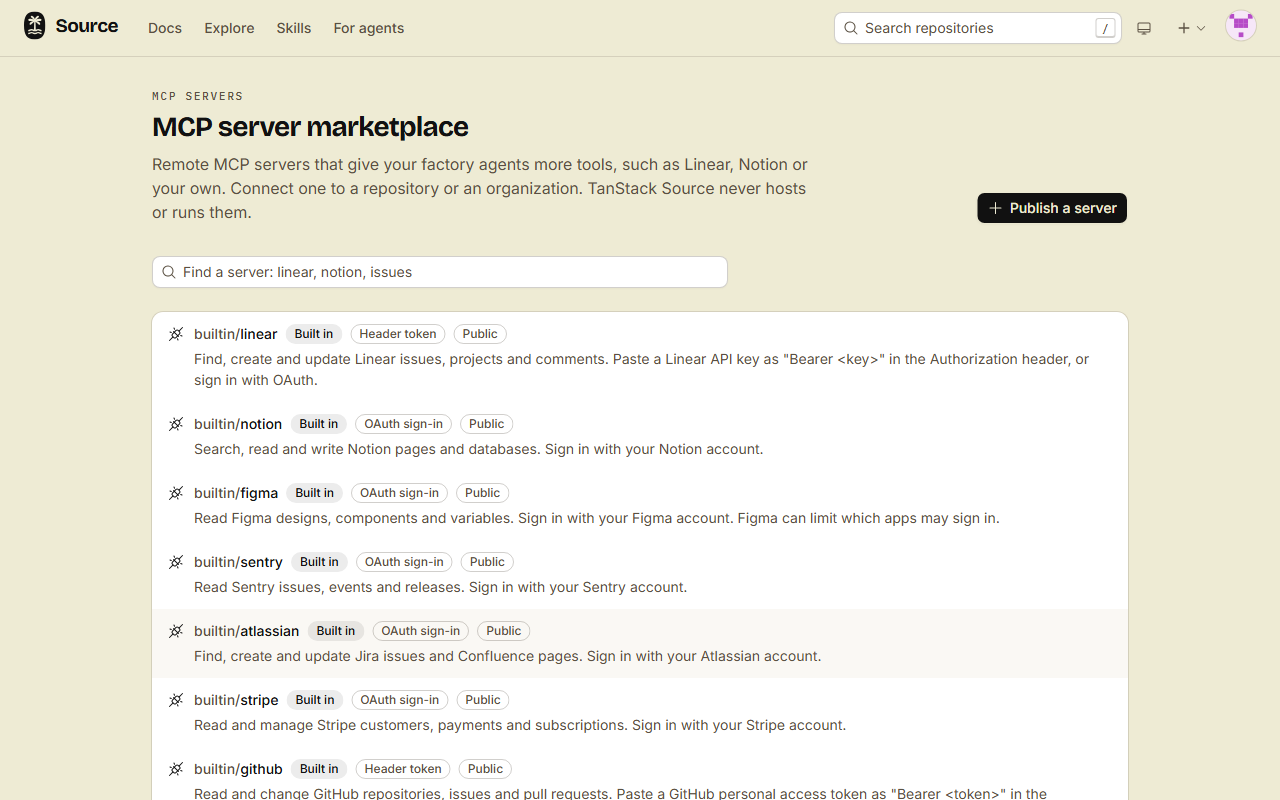The width and height of the screenshot is (1280, 800).
Task: Click the builtin/linear server icon
Action: (x=176, y=334)
